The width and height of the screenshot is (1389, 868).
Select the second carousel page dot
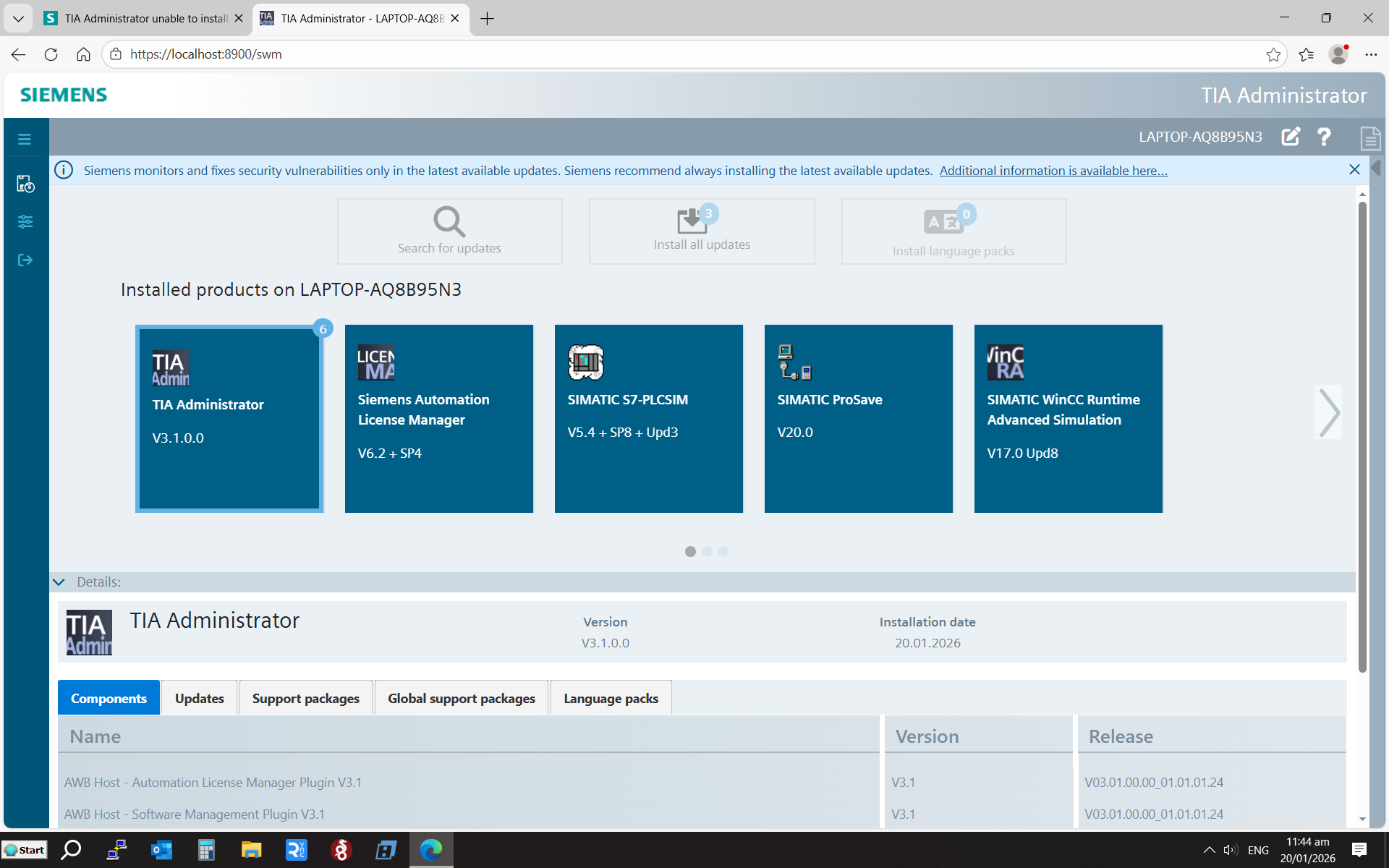click(707, 551)
